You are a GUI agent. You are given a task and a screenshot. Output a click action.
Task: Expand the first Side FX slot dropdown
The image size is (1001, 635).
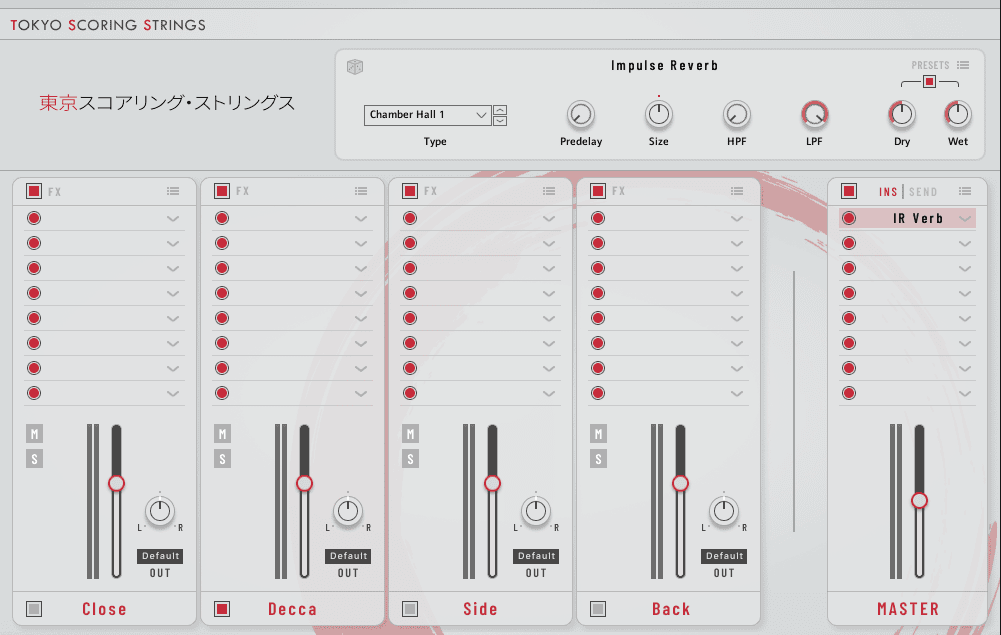(x=549, y=219)
